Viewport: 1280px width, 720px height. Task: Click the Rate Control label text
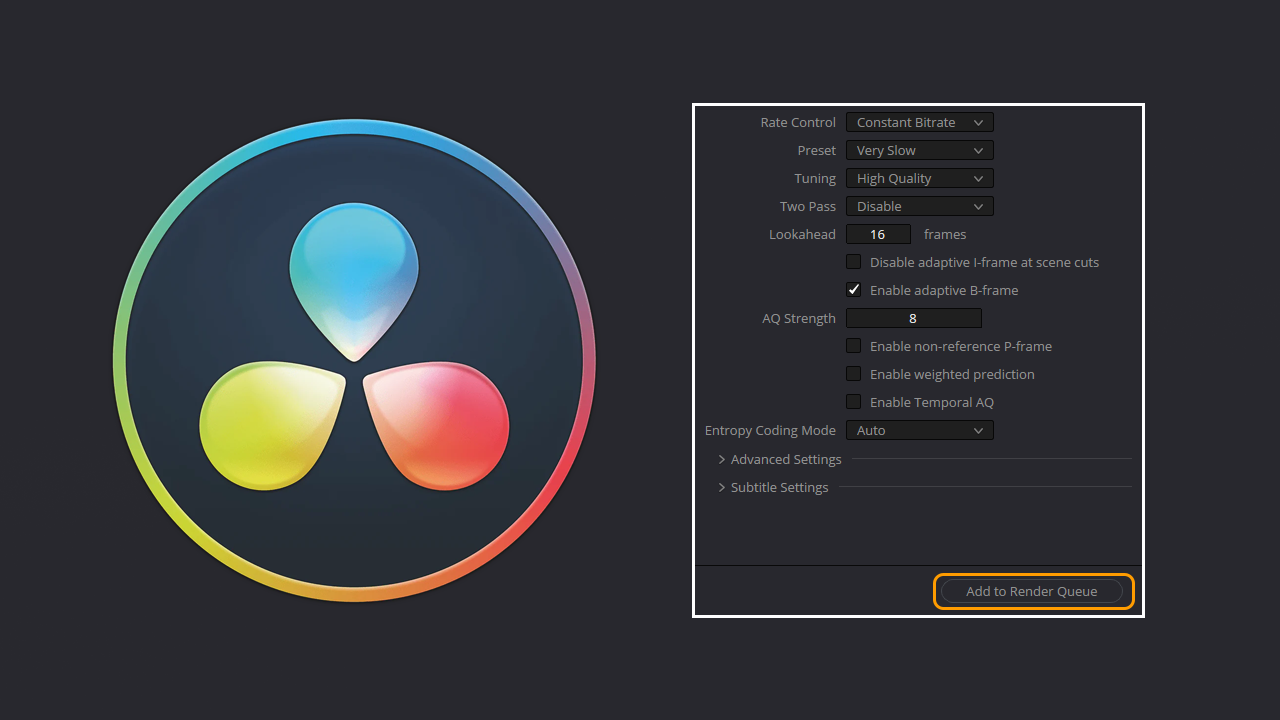798,122
